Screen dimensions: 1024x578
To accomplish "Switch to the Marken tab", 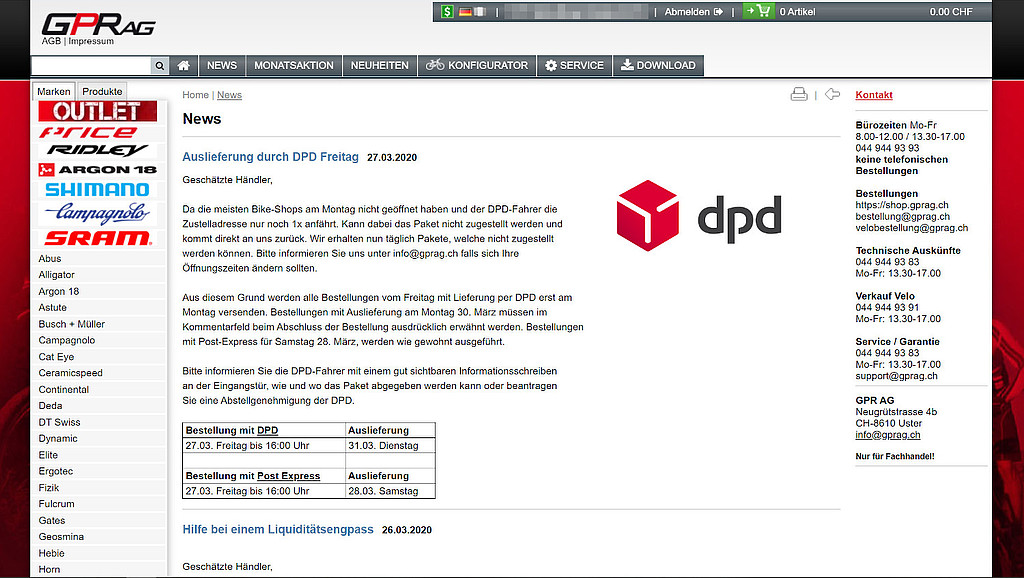I will coord(54,91).
